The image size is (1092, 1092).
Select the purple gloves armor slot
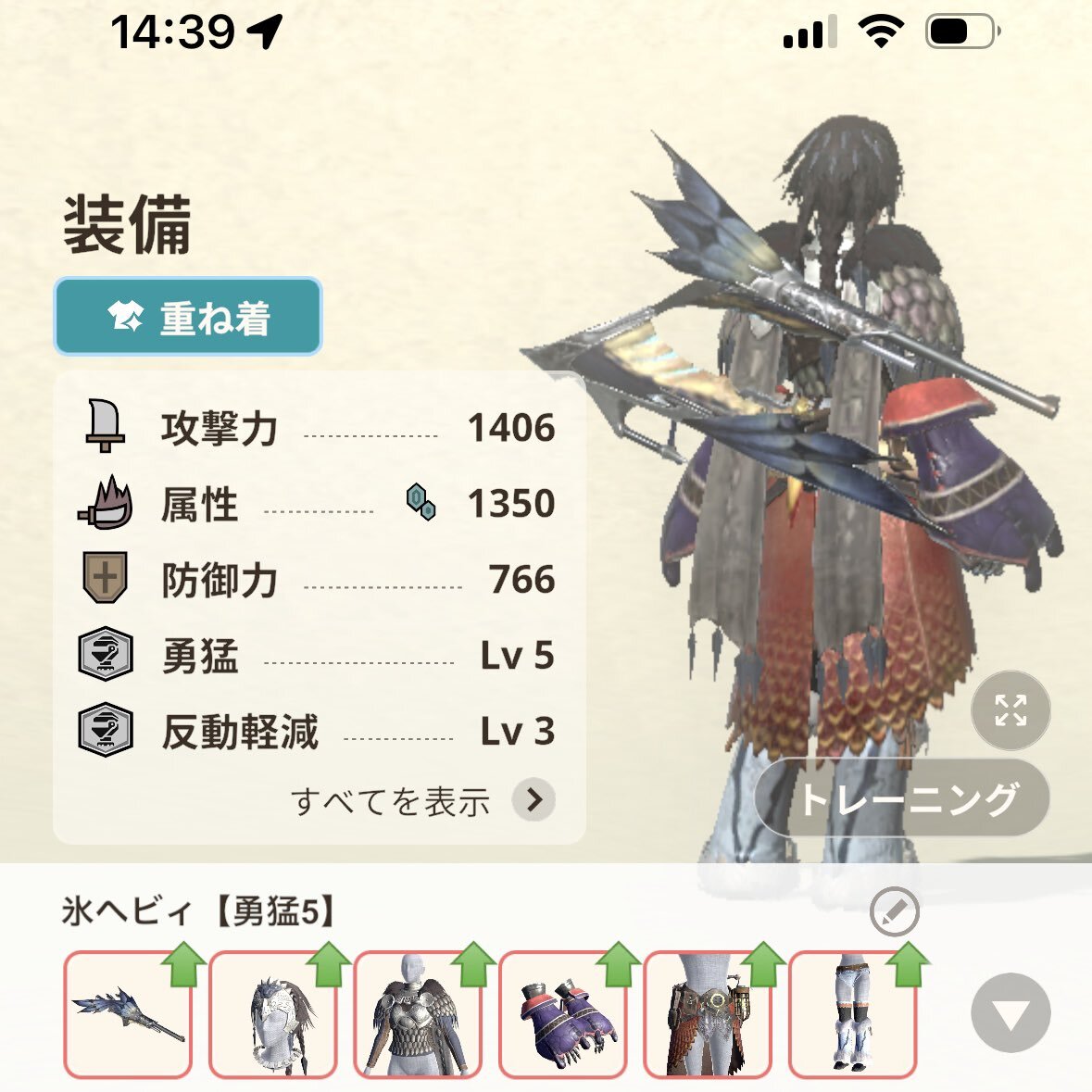click(563, 1014)
